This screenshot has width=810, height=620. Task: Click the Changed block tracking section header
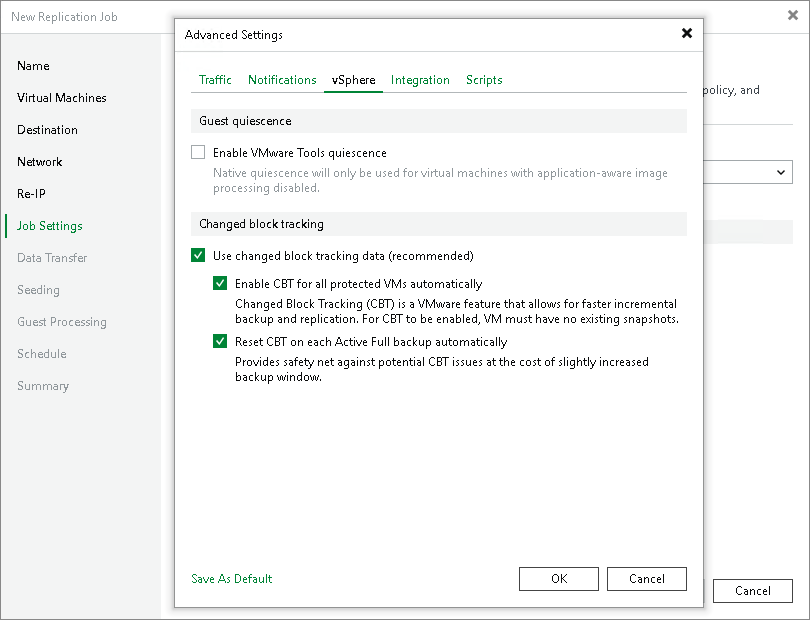tap(439, 224)
